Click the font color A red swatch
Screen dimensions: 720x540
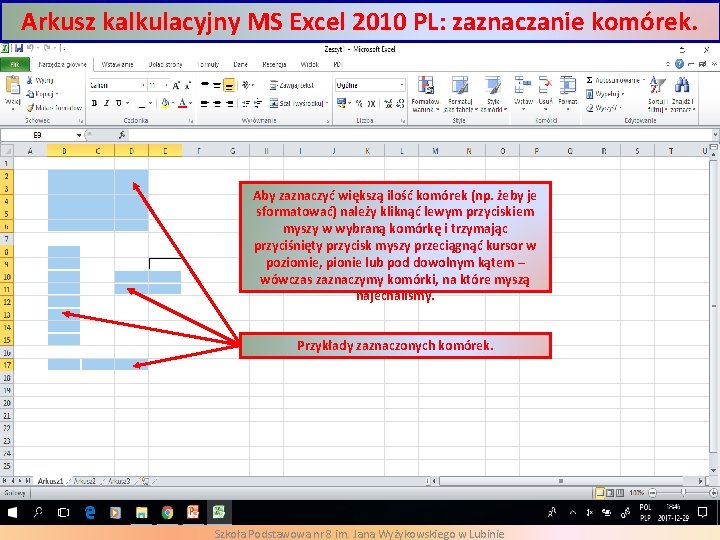click(182, 104)
